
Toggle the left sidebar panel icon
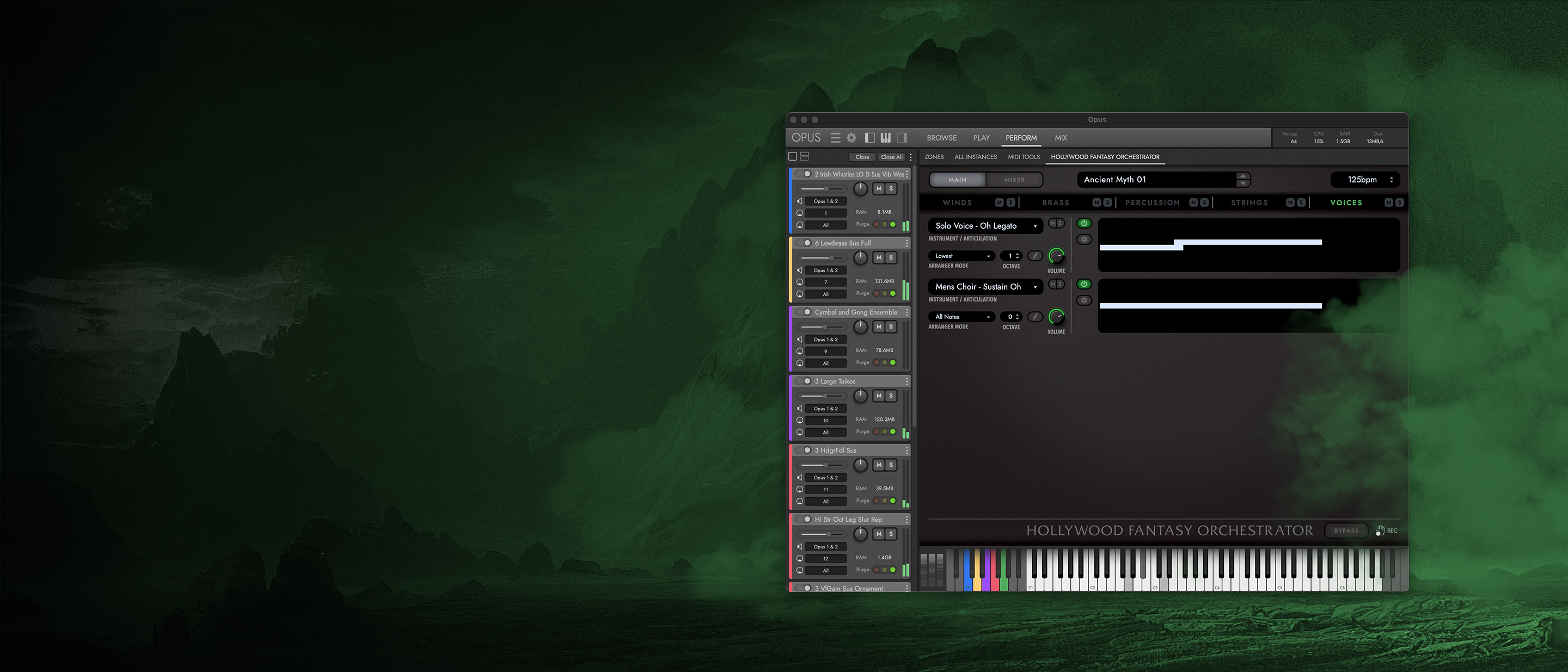pos(870,138)
